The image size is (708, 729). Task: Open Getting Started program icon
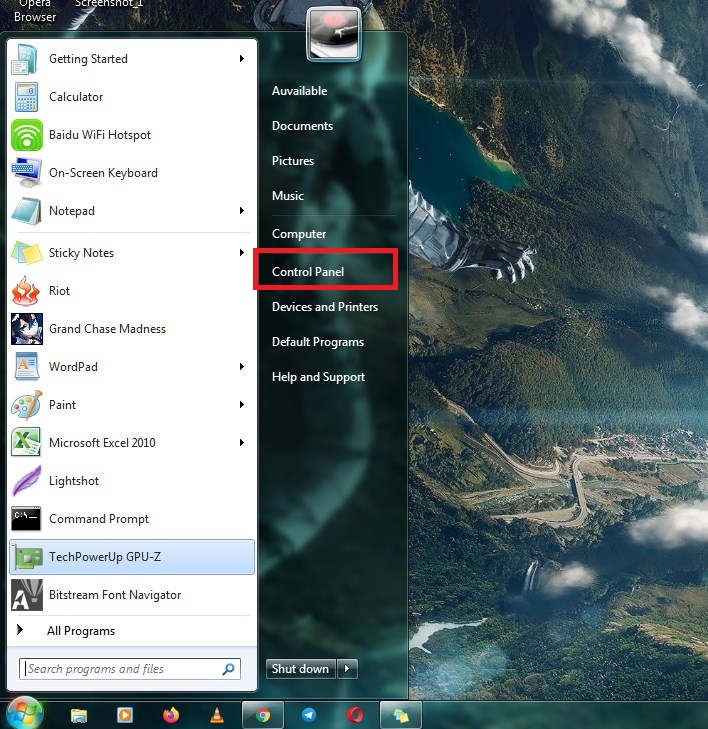[x=25, y=59]
